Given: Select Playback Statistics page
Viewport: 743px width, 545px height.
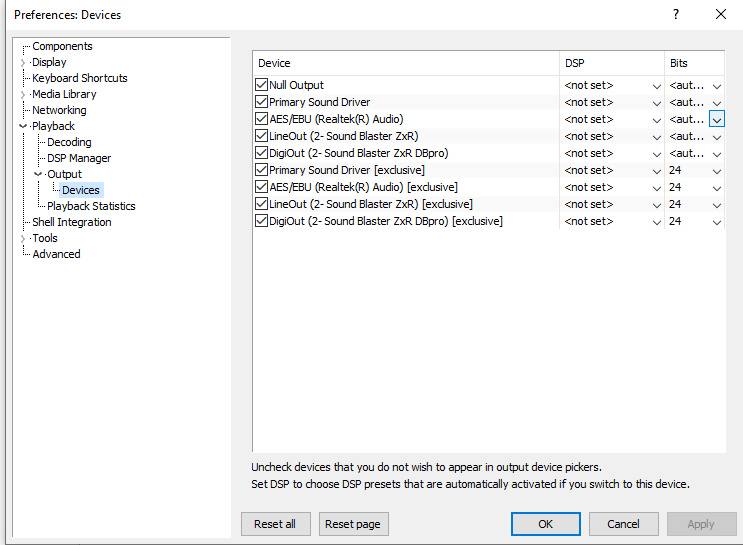Looking at the screenshot, I should 91,206.
